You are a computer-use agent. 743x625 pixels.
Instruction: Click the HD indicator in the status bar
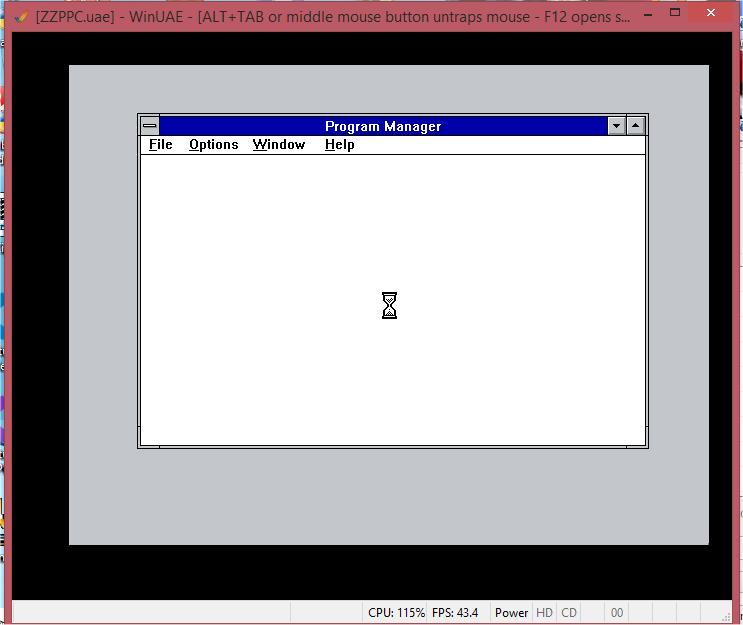coord(544,613)
